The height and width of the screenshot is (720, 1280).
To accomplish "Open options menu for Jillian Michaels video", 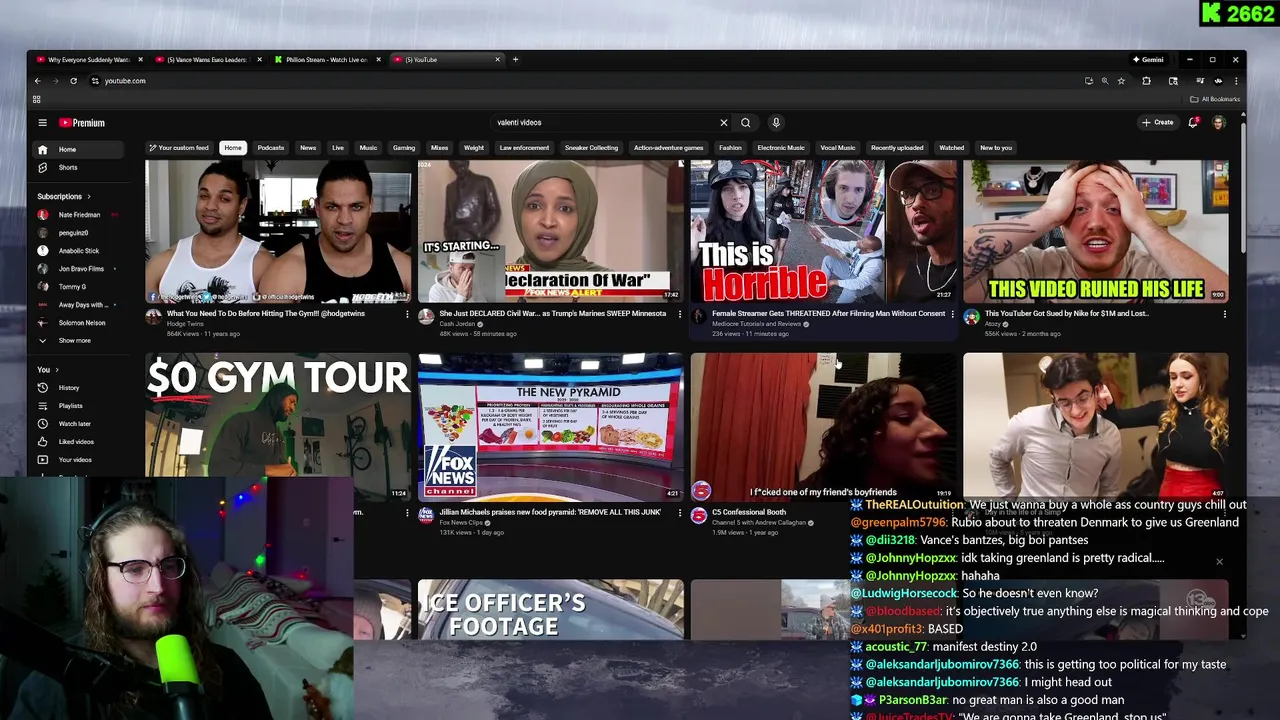I will pyautogui.click(x=680, y=513).
